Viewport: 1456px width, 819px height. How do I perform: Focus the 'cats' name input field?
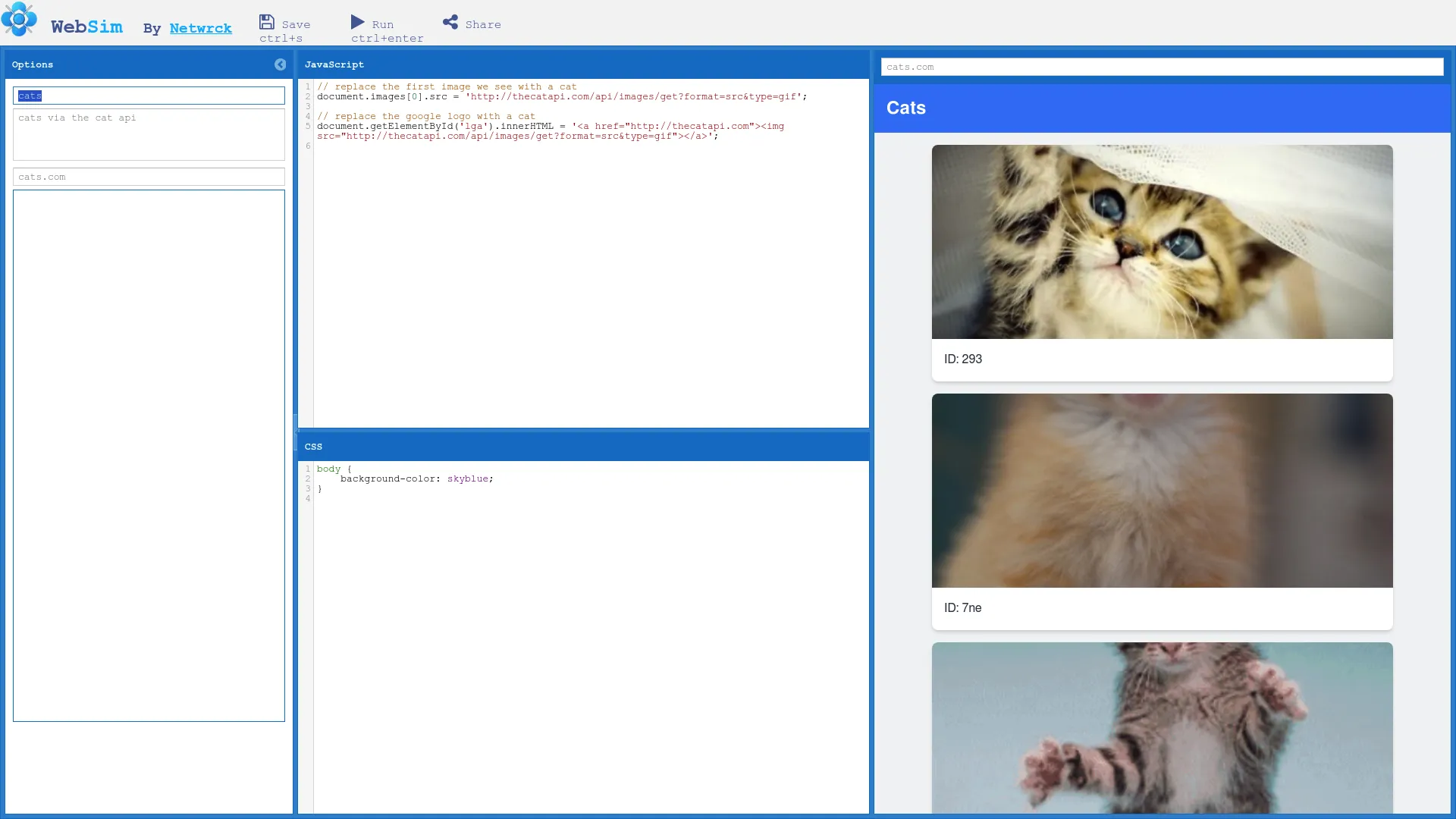click(x=149, y=96)
